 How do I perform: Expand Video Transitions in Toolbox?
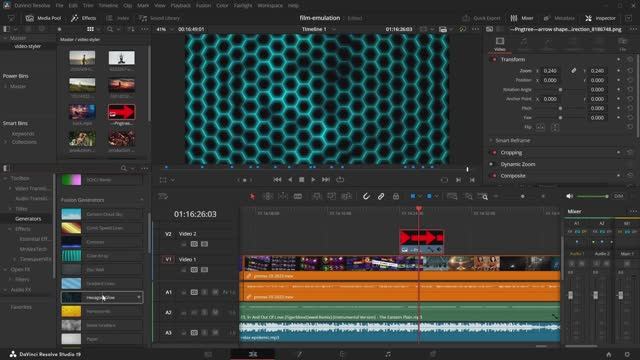coord(10,189)
